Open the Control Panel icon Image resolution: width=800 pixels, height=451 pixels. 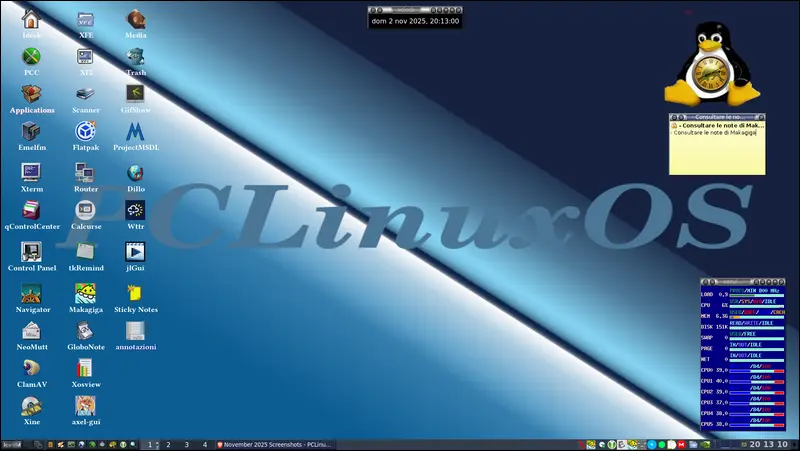[31, 252]
